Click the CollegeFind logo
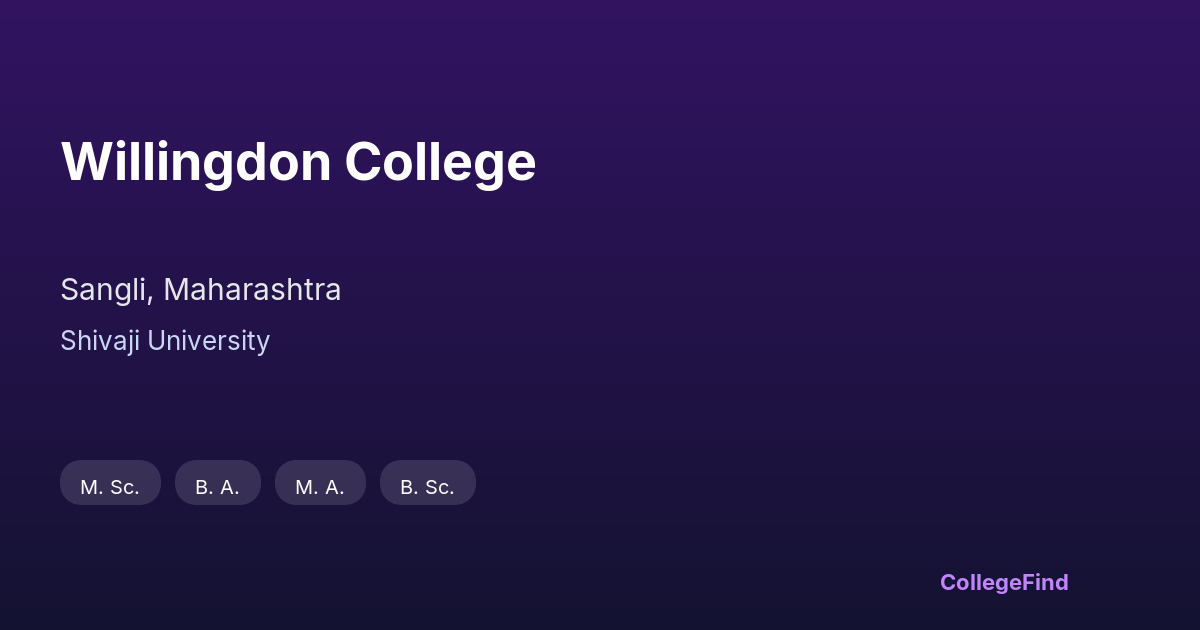The width and height of the screenshot is (1200, 630). pos(1004,582)
